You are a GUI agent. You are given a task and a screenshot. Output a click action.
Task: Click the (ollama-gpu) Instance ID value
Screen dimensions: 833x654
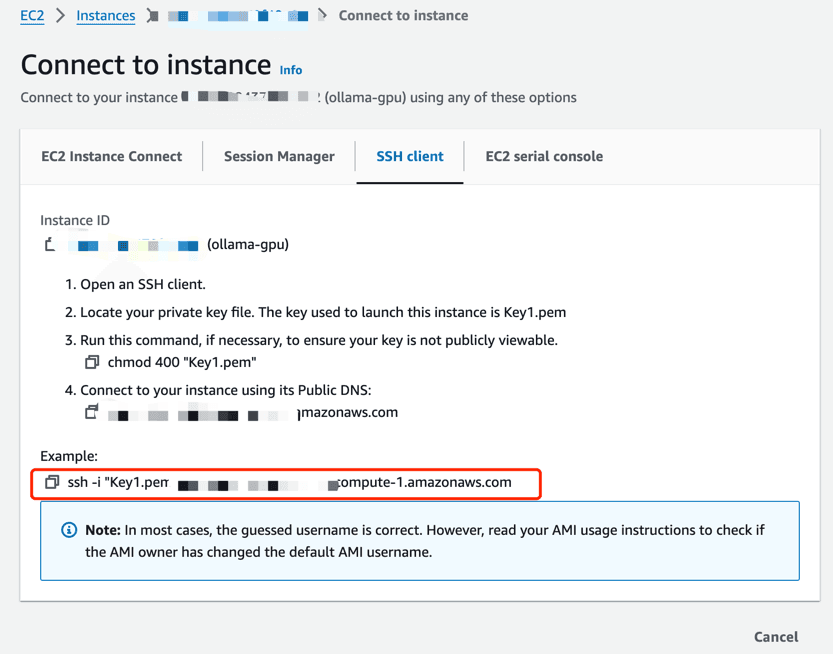pyautogui.click(x=247, y=245)
